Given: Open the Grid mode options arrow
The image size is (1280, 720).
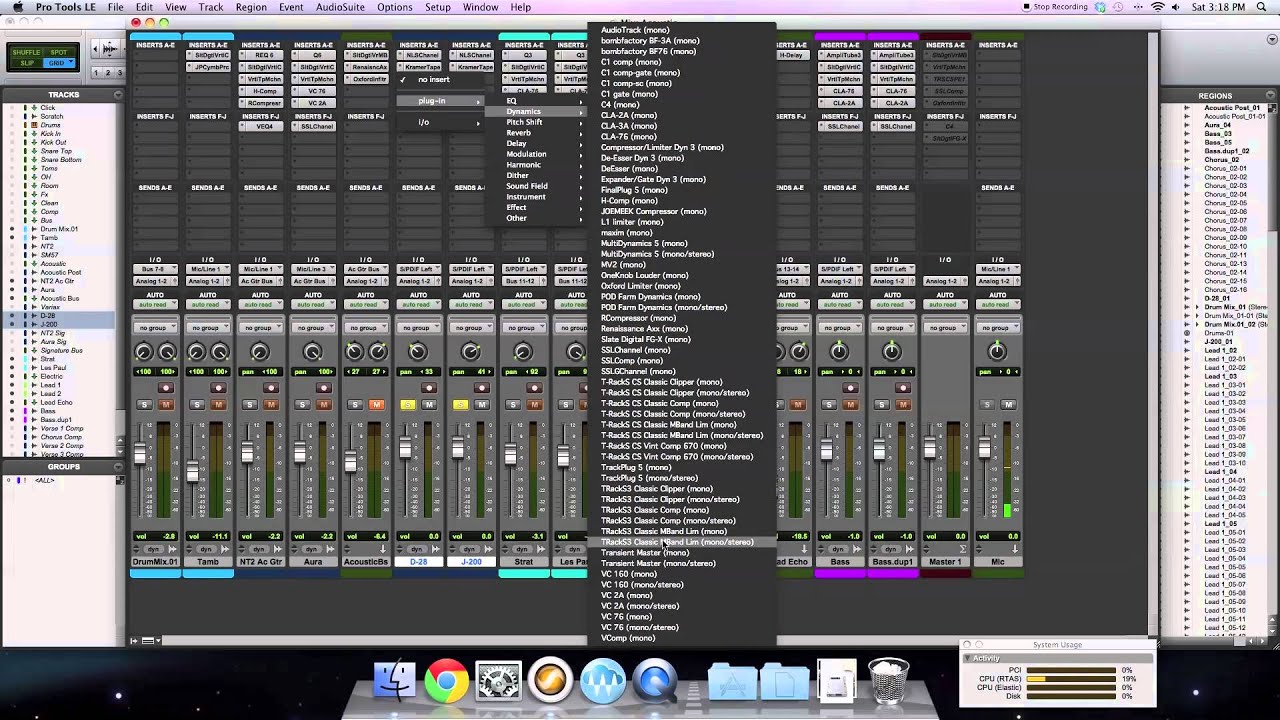Looking at the screenshot, I should point(71,63).
